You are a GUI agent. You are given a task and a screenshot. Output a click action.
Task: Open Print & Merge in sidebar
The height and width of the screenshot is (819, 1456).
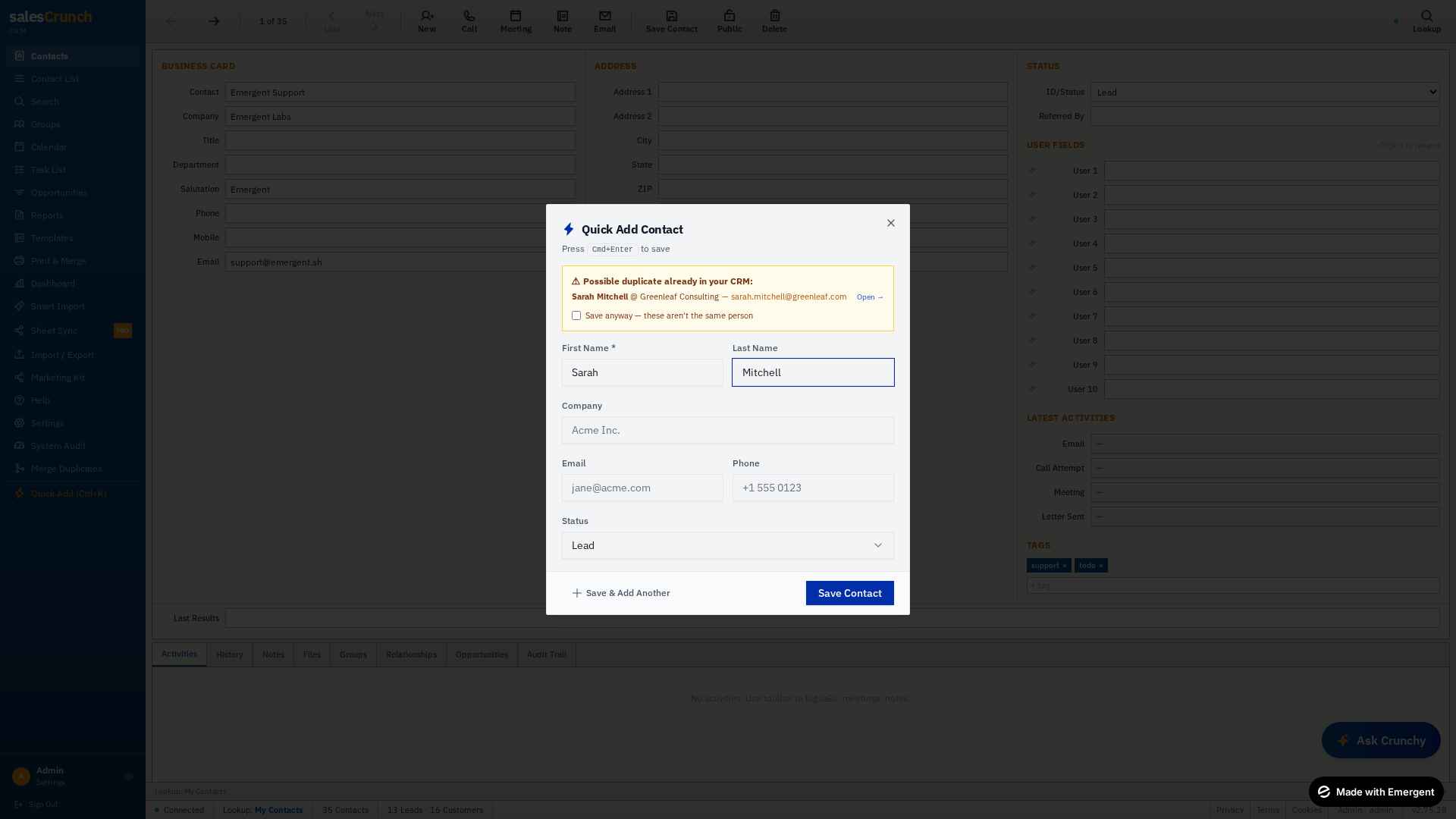(x=73, y=261)
